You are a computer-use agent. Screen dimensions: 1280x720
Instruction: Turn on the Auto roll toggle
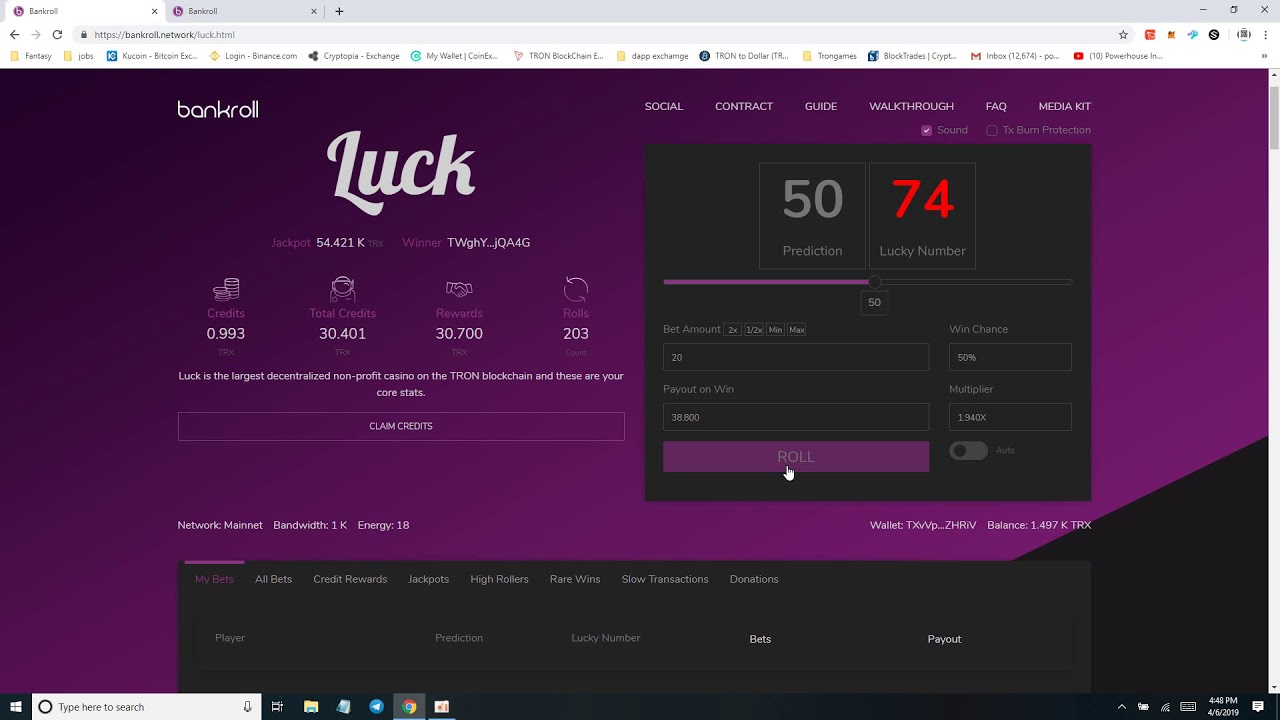(x=968, y=450)
